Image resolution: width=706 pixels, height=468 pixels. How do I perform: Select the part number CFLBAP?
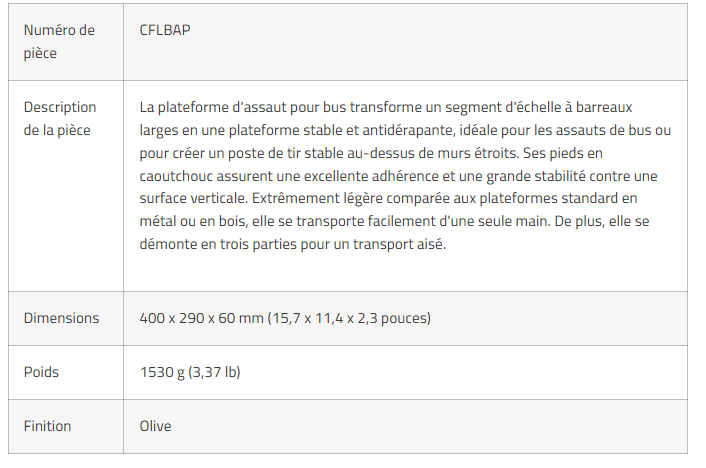point(165,30)
